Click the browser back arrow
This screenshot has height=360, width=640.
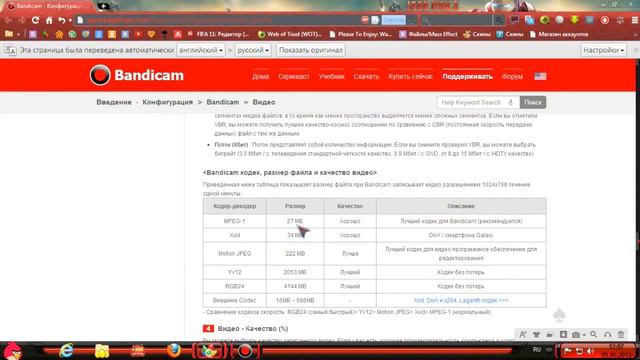click(x=8, y=20)
